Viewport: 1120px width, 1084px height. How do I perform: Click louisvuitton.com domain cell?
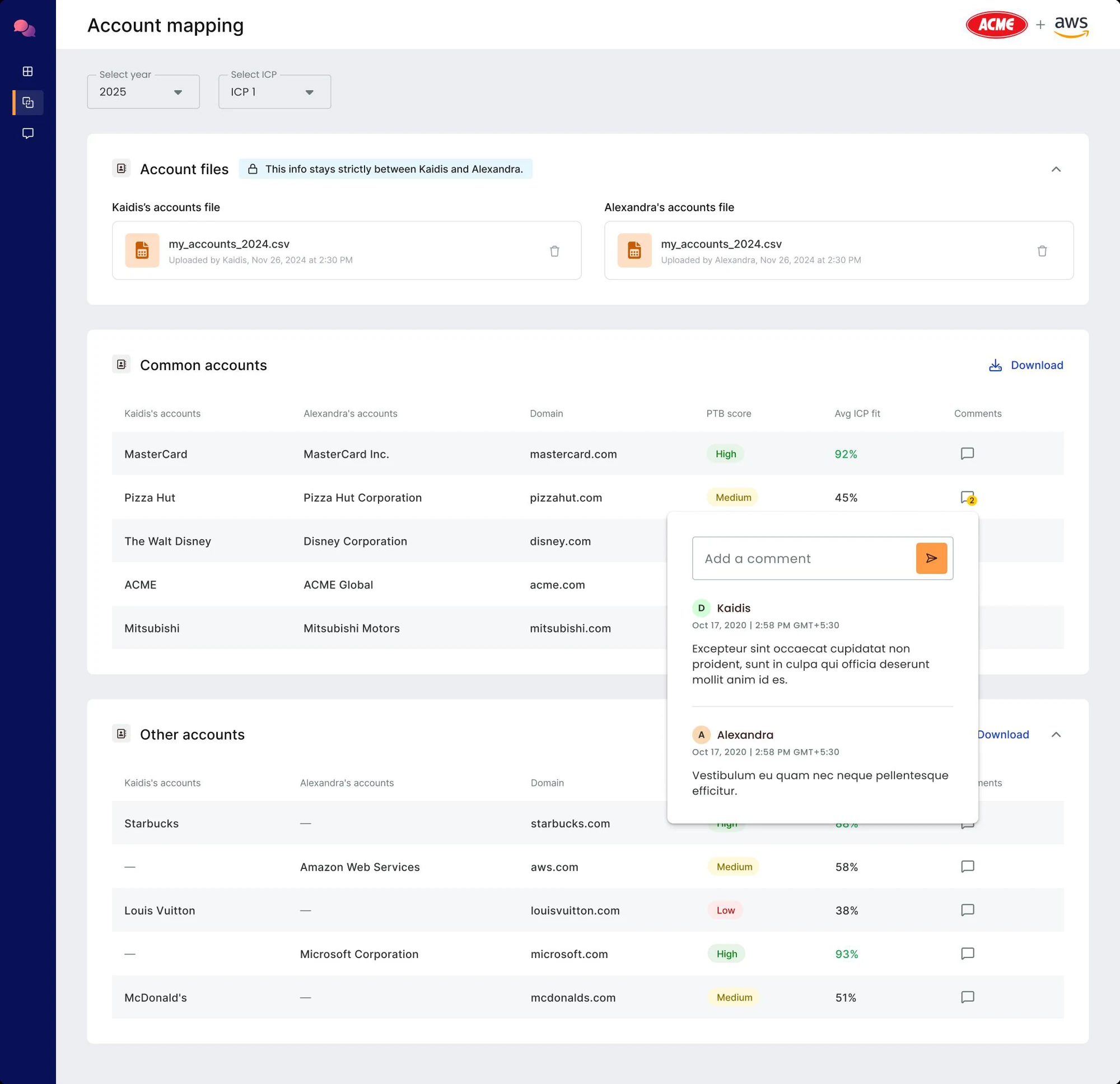(575, 910)
